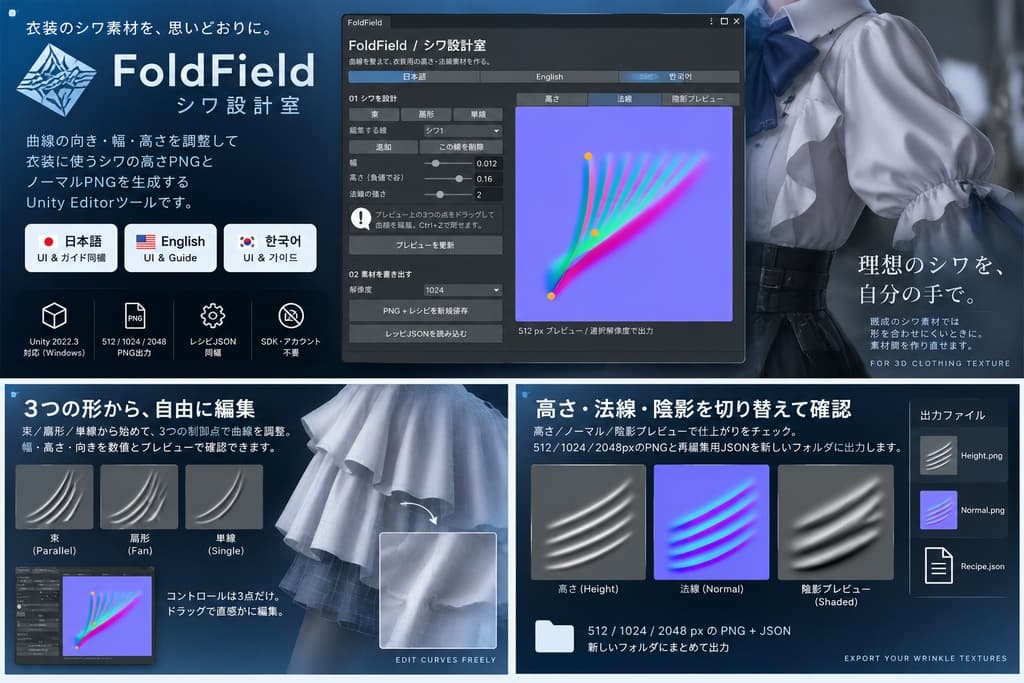Click the レシピJSON gear icon
This screenshot has width=1024, height=683.
(x=212, y=316)
